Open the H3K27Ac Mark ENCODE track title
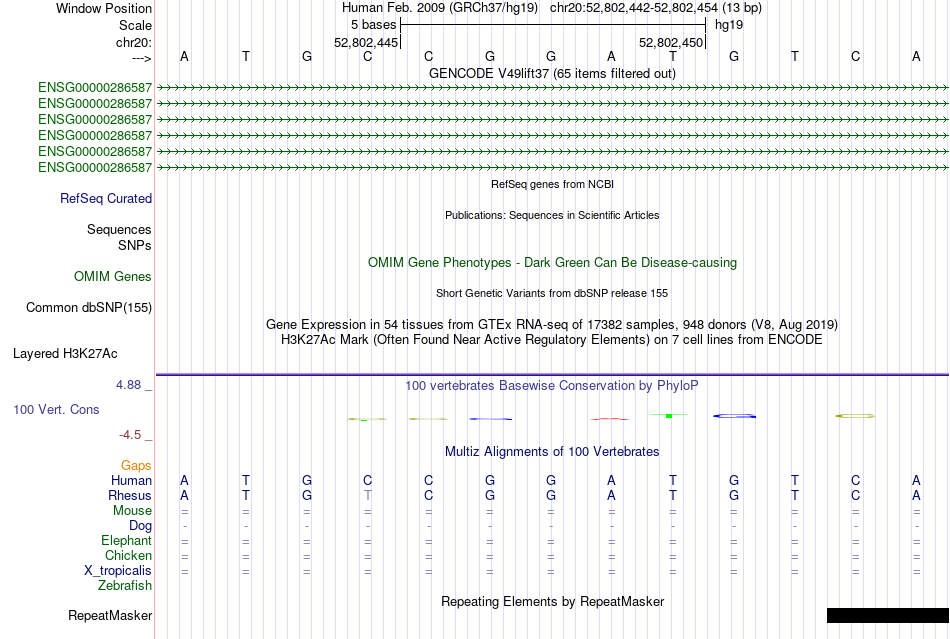950x639 pixels. (x=552, y=340)
